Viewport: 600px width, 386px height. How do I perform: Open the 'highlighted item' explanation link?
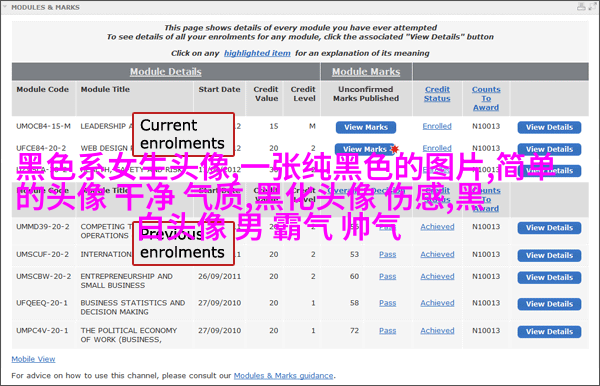click(x=257, y=53)
